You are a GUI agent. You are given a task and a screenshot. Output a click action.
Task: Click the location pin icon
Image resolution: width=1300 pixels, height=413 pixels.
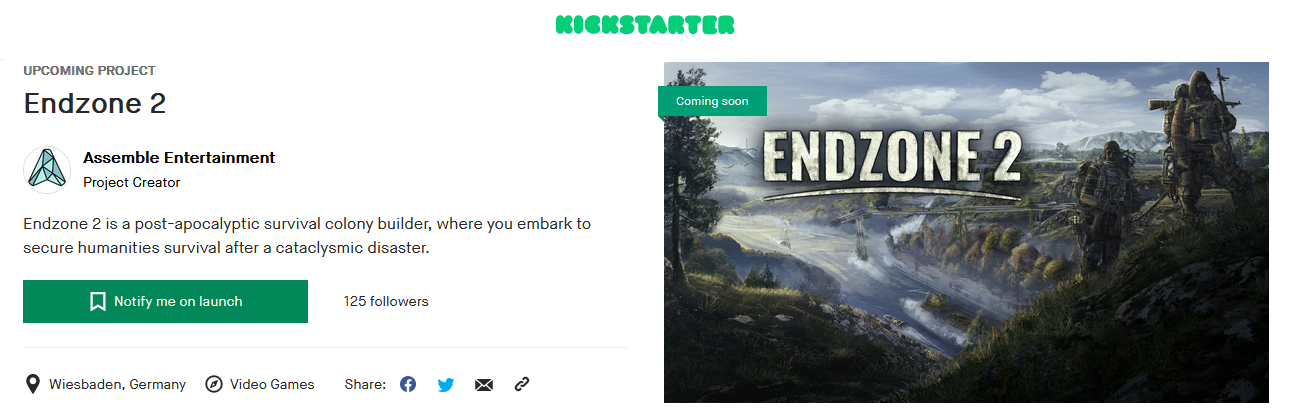click(33, 384)
